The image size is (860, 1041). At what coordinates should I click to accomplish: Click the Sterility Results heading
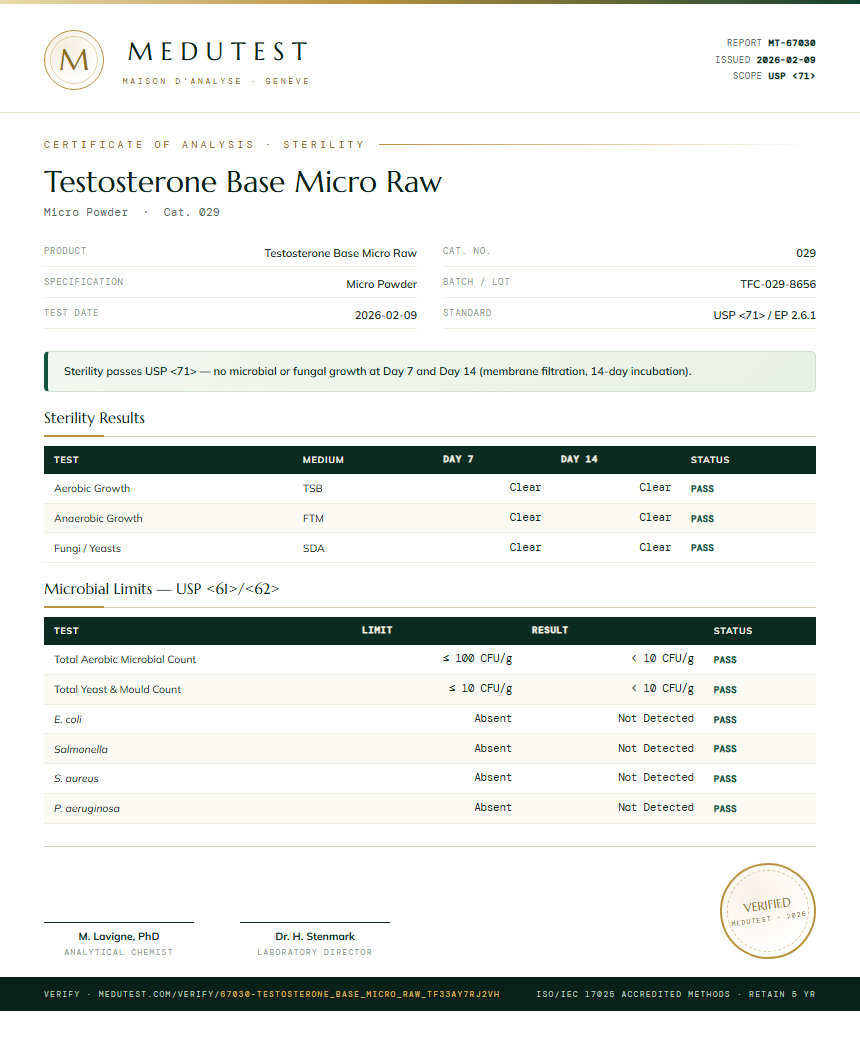point(94,418)
